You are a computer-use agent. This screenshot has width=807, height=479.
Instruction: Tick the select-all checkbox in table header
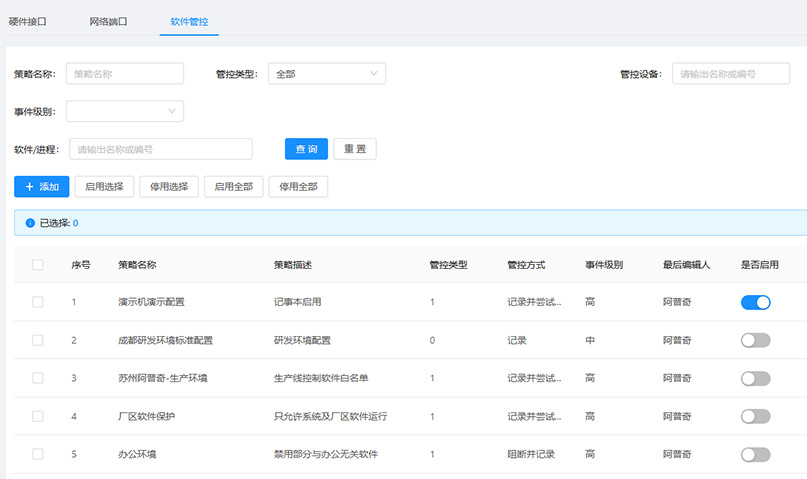[x=38, y=264]
